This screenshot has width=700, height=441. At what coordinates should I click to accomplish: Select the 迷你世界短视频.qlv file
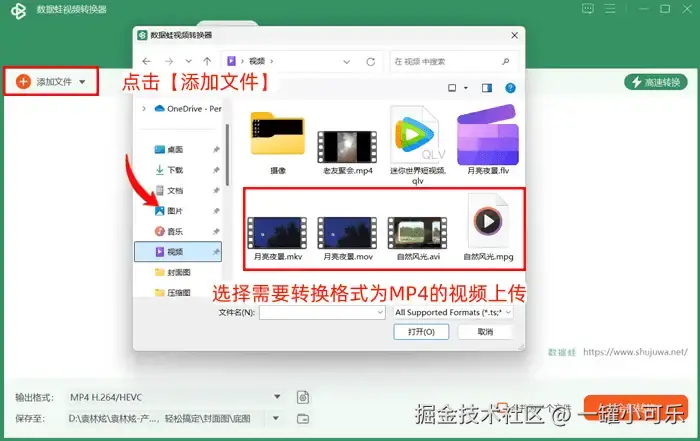point(417,145)
